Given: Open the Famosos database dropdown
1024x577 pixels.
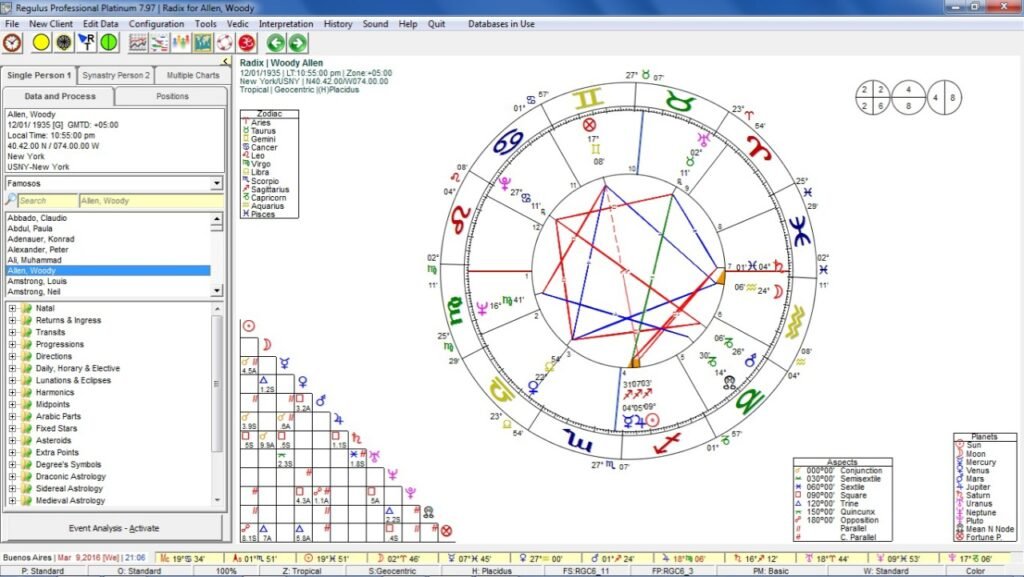Looking at the screenshot, I should [216, 183].
